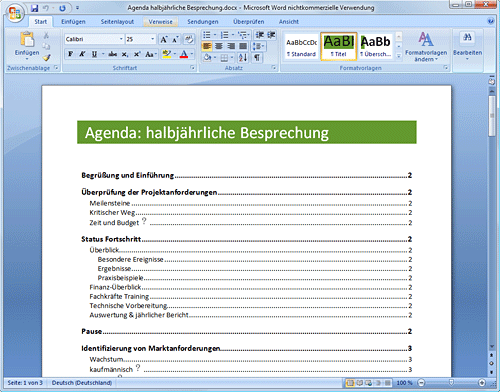The width and height of the screenshot is (500, 392).
Task: Open the Seitenlayout ribbon tab
Action: coord(117,22)
